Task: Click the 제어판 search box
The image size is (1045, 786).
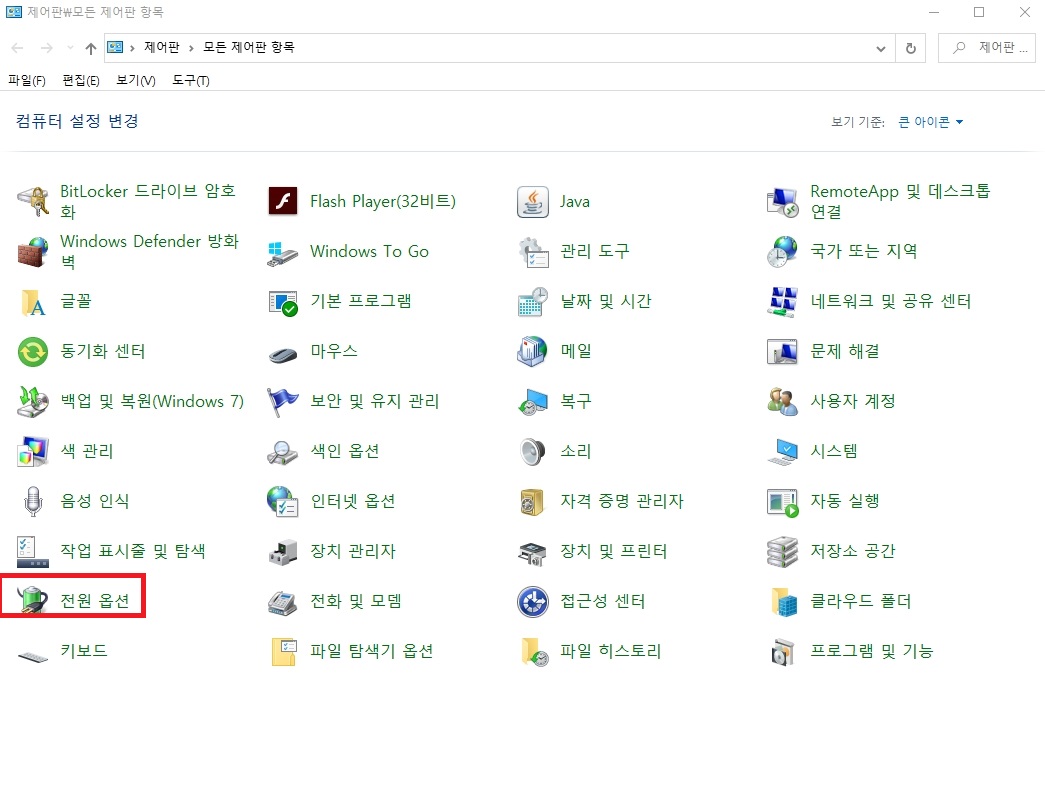Action: click(x=987, y=48)
